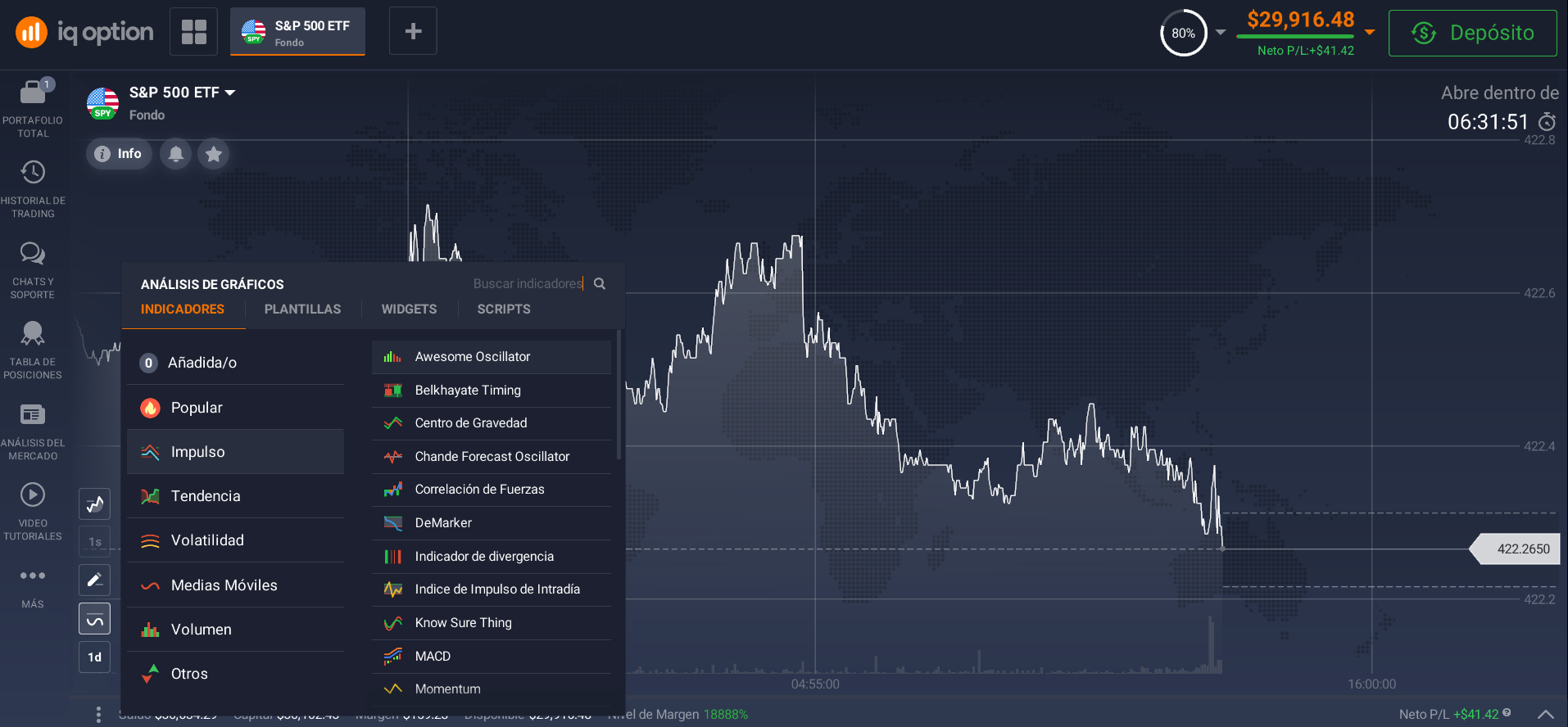1568x727 pixels.
Task: Select the Volatilidad category
Action: [235, 540]
